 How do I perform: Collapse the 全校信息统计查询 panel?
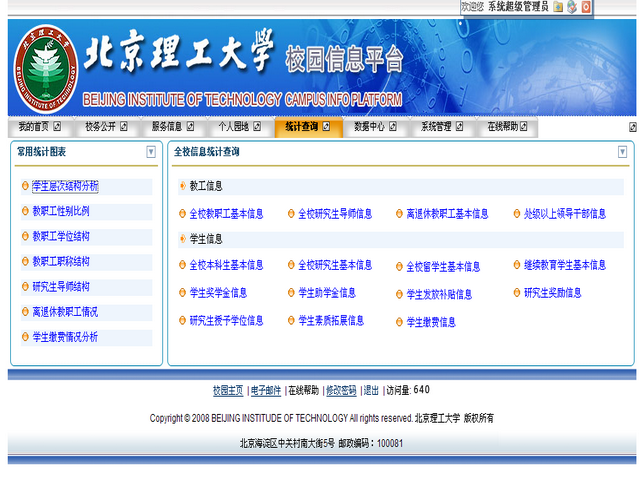point(623,152)
